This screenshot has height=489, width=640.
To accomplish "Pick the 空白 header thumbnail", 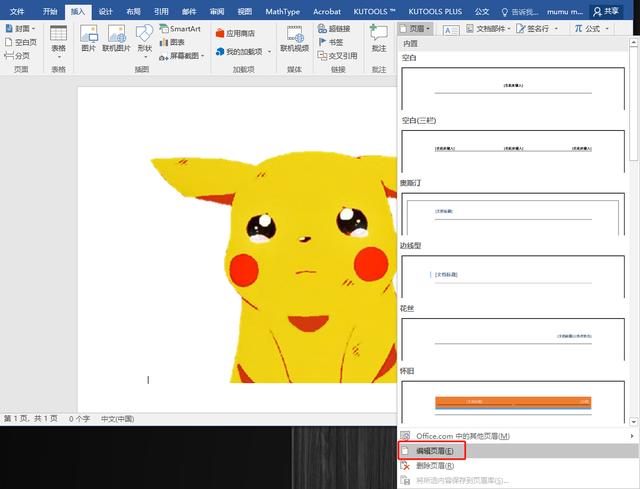I will tap(513, 89).
